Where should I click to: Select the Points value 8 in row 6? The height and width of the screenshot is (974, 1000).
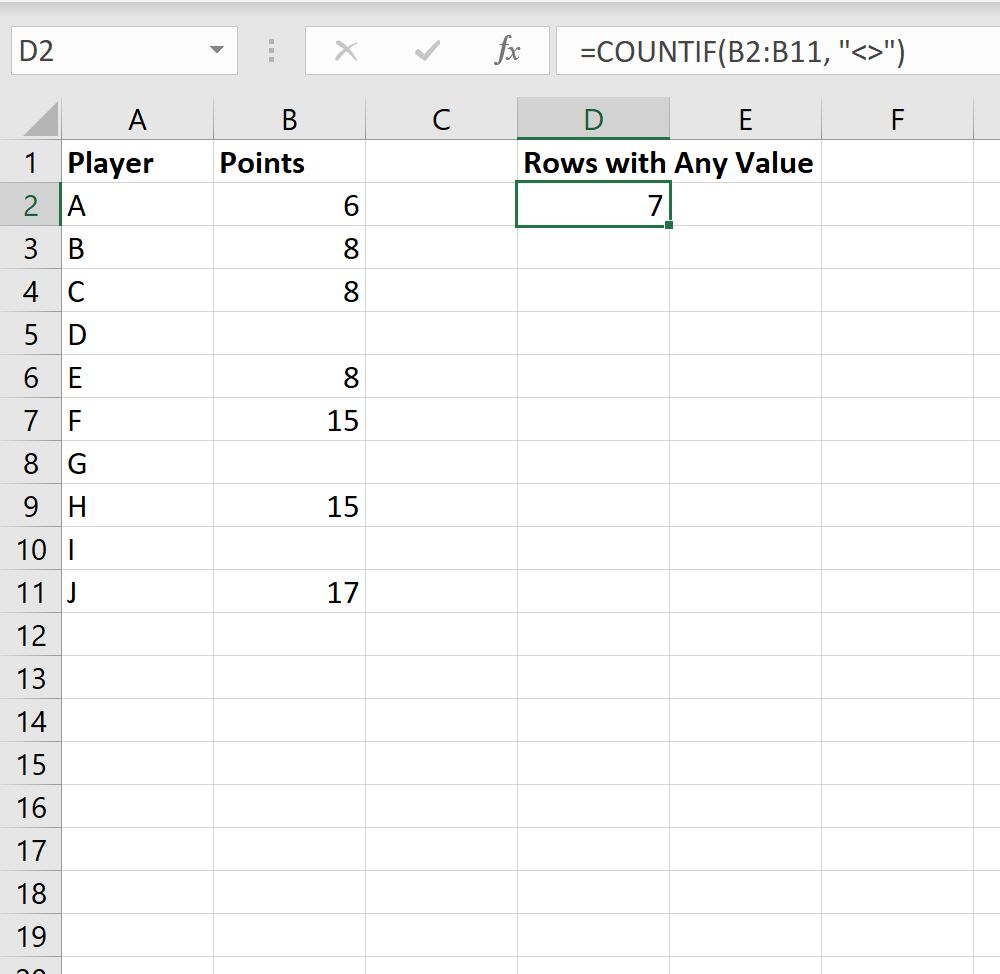290,377
